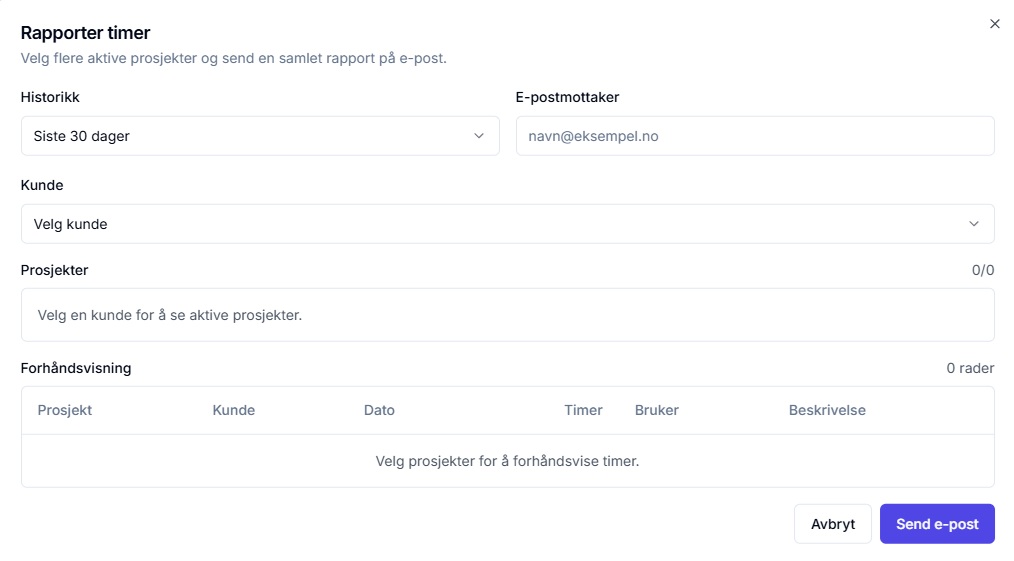Click the "Velg prosjekter for å forhåndsvise timer" message

[507, 461]
